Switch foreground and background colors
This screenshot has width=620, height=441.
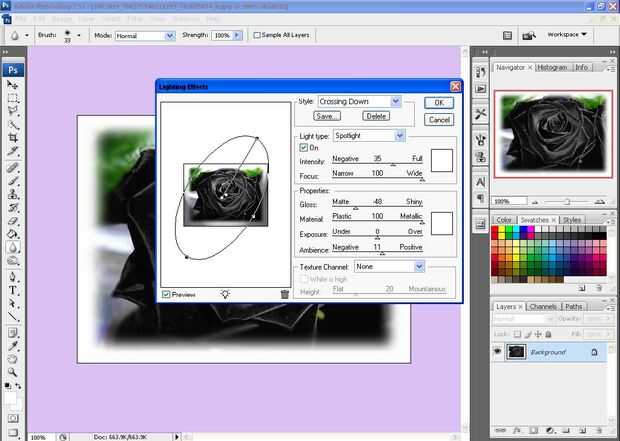[x=18, y=386]
